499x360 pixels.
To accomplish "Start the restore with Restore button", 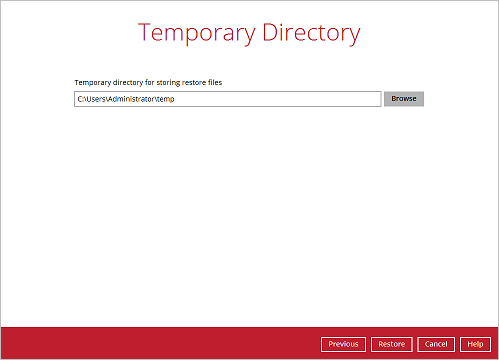I will pyautogui.click(x=392, y=344).
